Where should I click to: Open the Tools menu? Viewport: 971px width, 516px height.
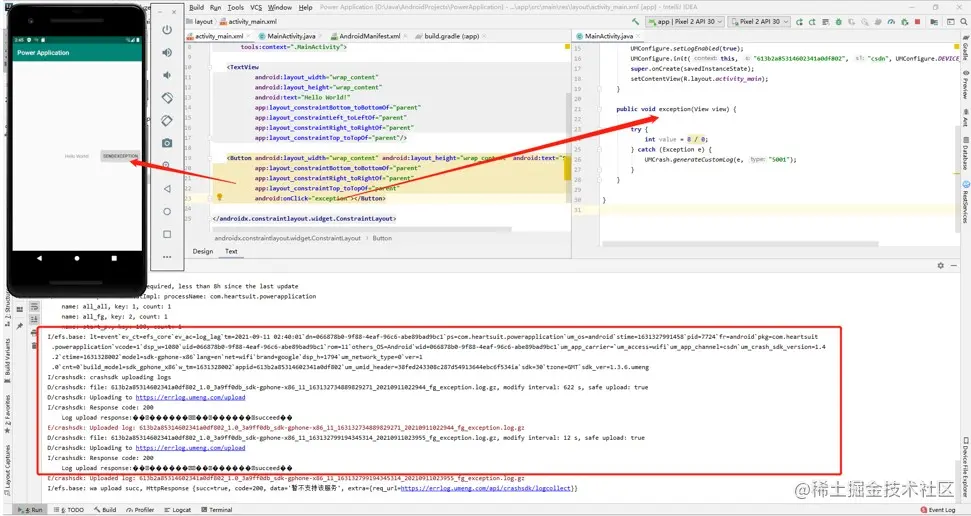click(235, 7)
